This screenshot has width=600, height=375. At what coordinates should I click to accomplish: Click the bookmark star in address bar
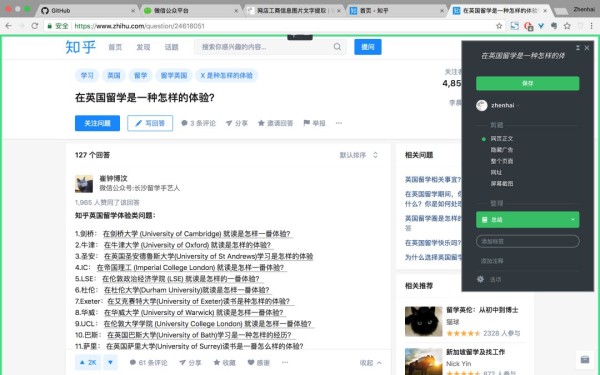(499, 26)
